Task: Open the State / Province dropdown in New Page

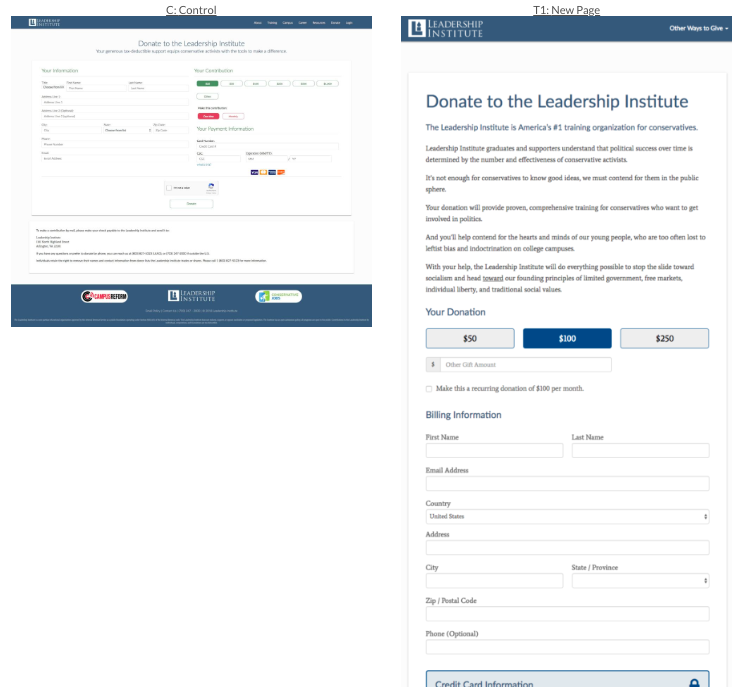Action: click(x=640, y=581)
